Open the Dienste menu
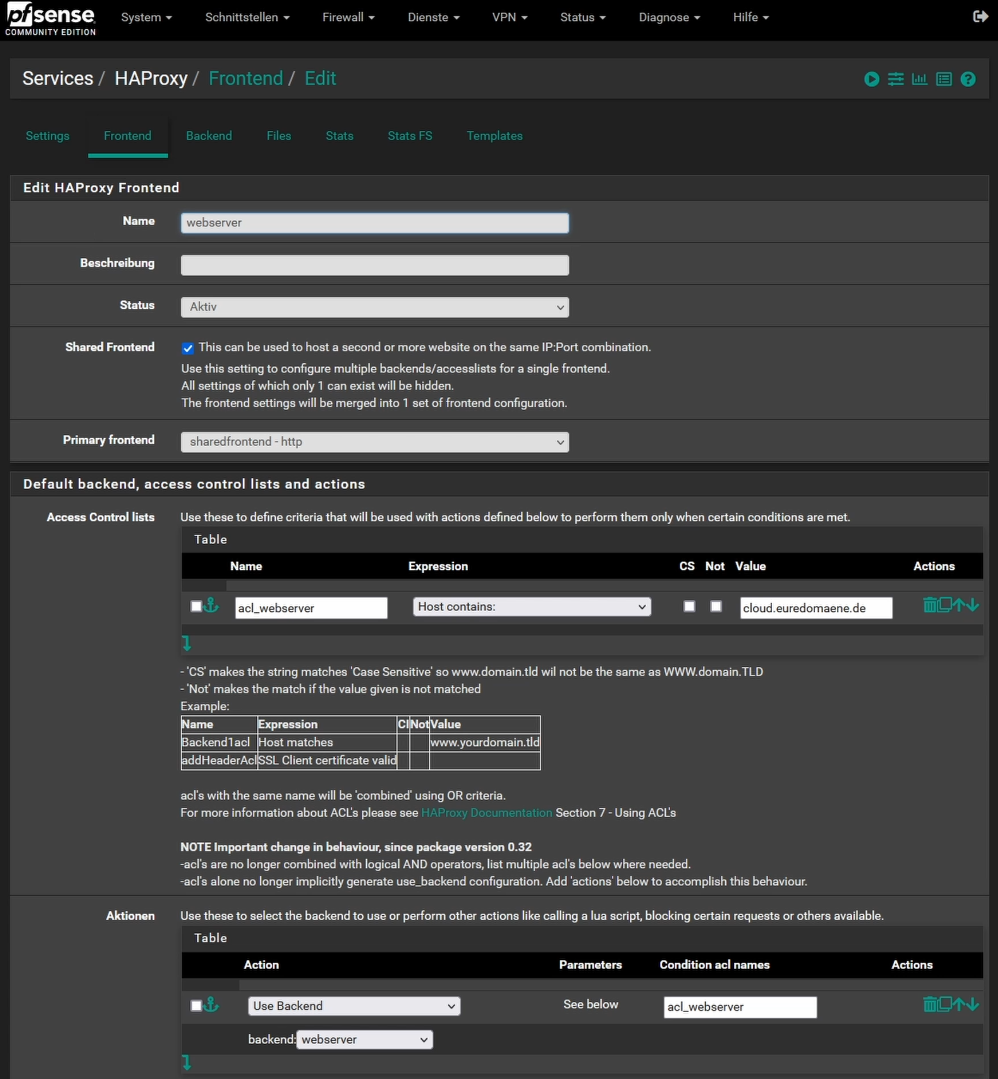The width and height of the screenshot is (998, 1079). click(x=433, y=17)
